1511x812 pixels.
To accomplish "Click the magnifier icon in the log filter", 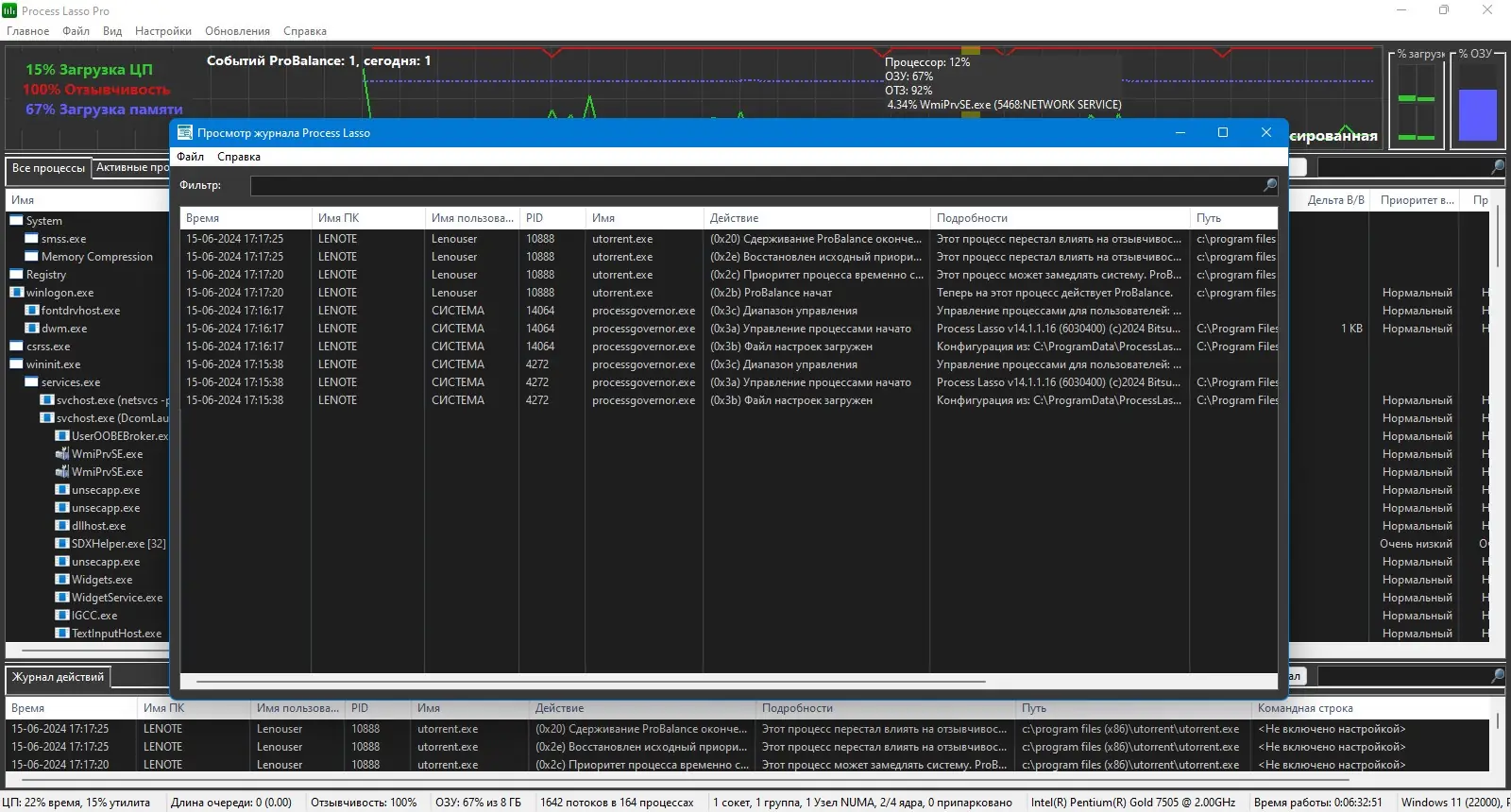I will tap(1270, 185).
